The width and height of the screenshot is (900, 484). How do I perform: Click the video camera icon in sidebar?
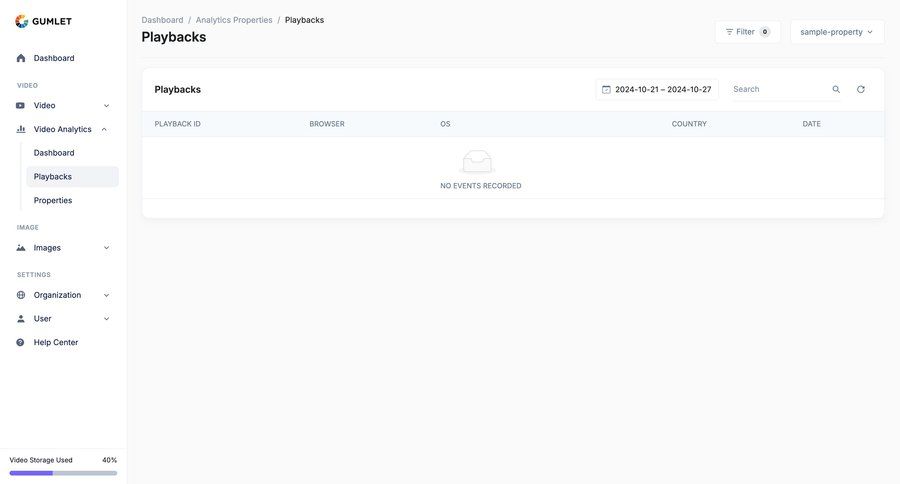[x=21, y=106]
